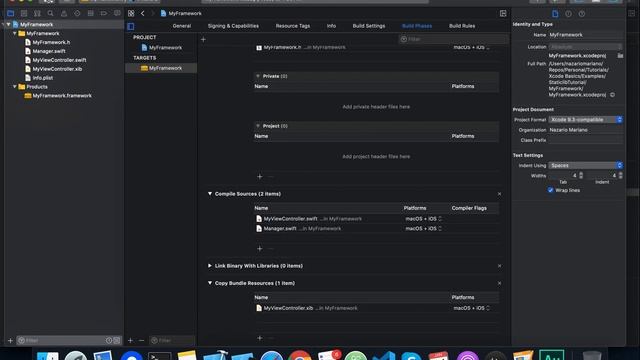This screenshot has height=360, width=640.
Task: Delete the Link Binary With Libraries phase
Action: coord(499,266)
